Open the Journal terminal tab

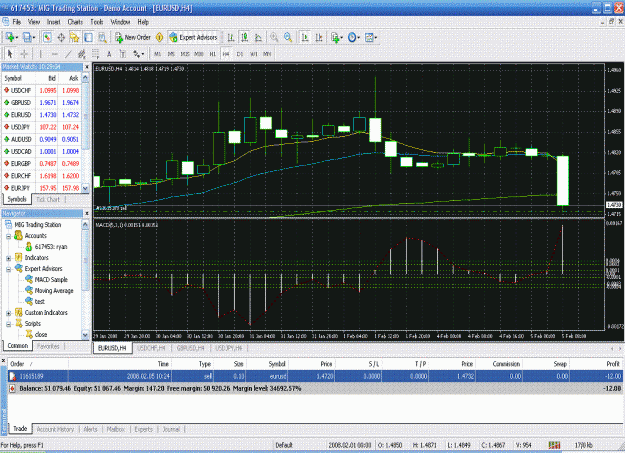[171, 429]
